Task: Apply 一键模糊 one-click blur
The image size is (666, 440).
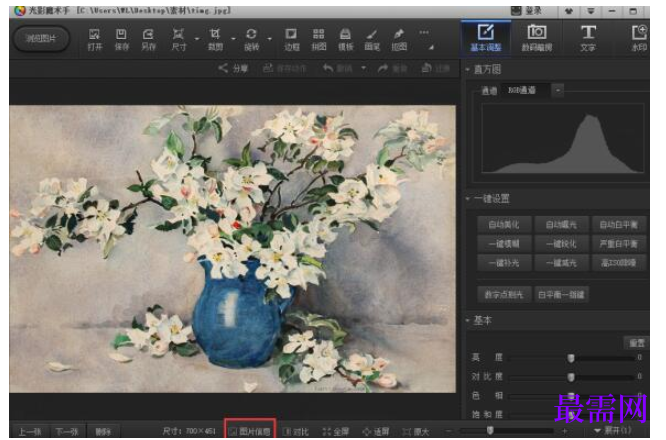Action: tap(504, 244)
